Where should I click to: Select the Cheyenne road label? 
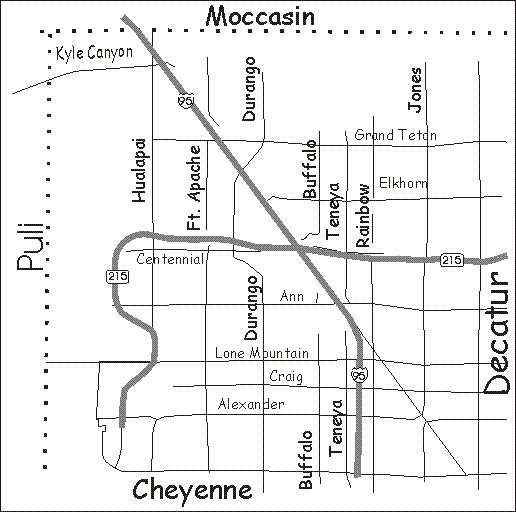[x=192, y=490]
